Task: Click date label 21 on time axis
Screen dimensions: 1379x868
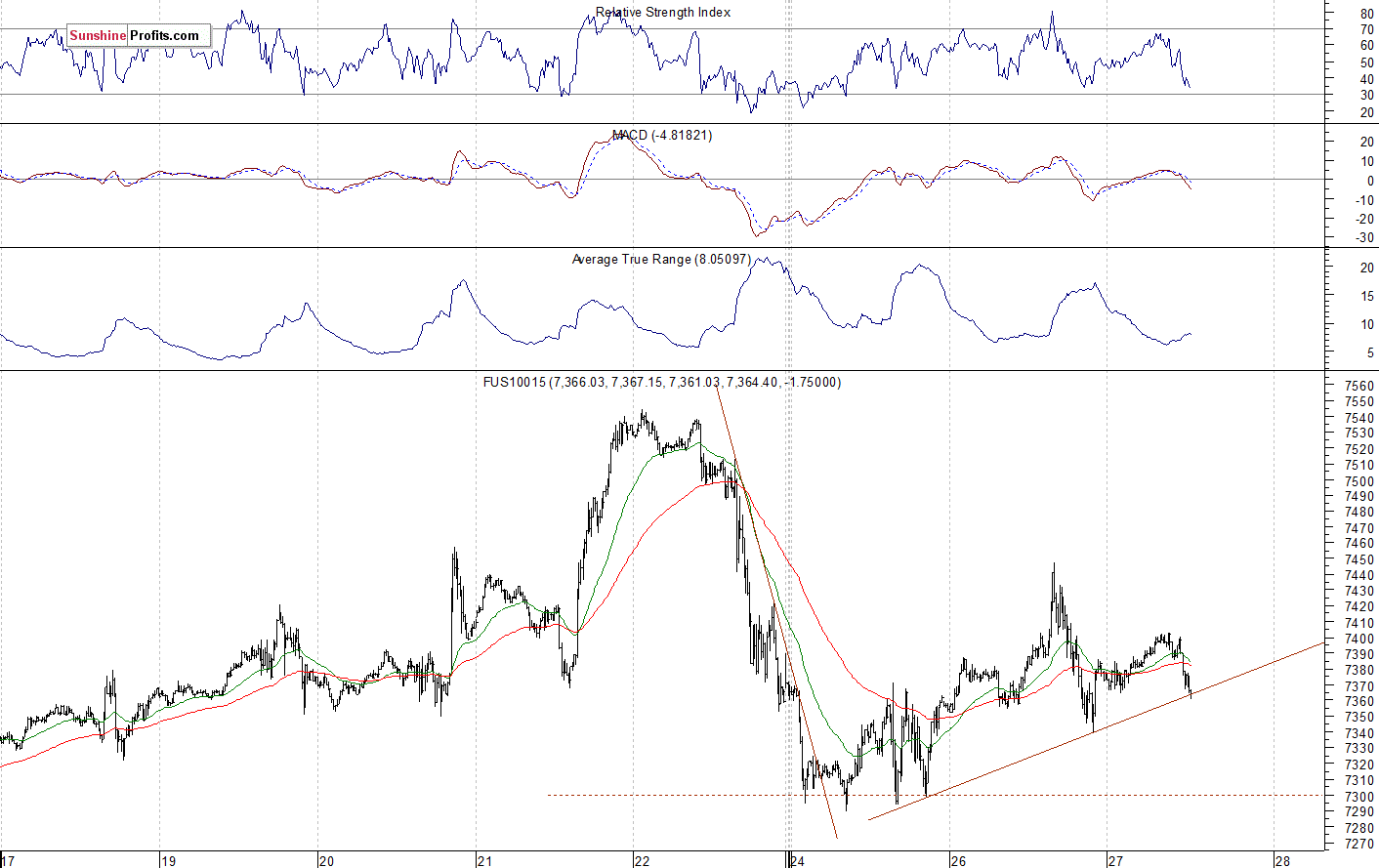Action: 484,861
